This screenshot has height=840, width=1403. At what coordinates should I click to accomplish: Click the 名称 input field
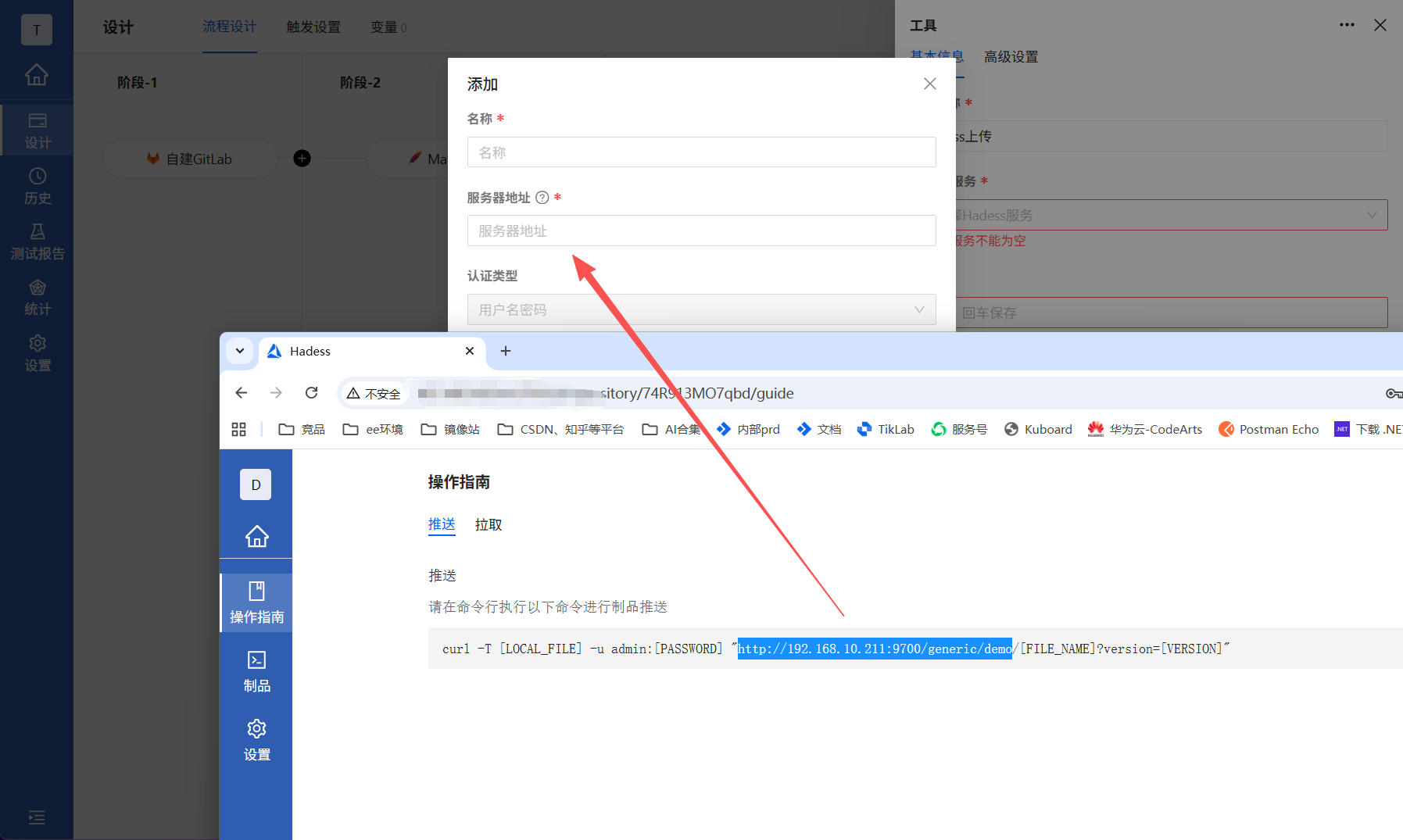pos(701,152)
